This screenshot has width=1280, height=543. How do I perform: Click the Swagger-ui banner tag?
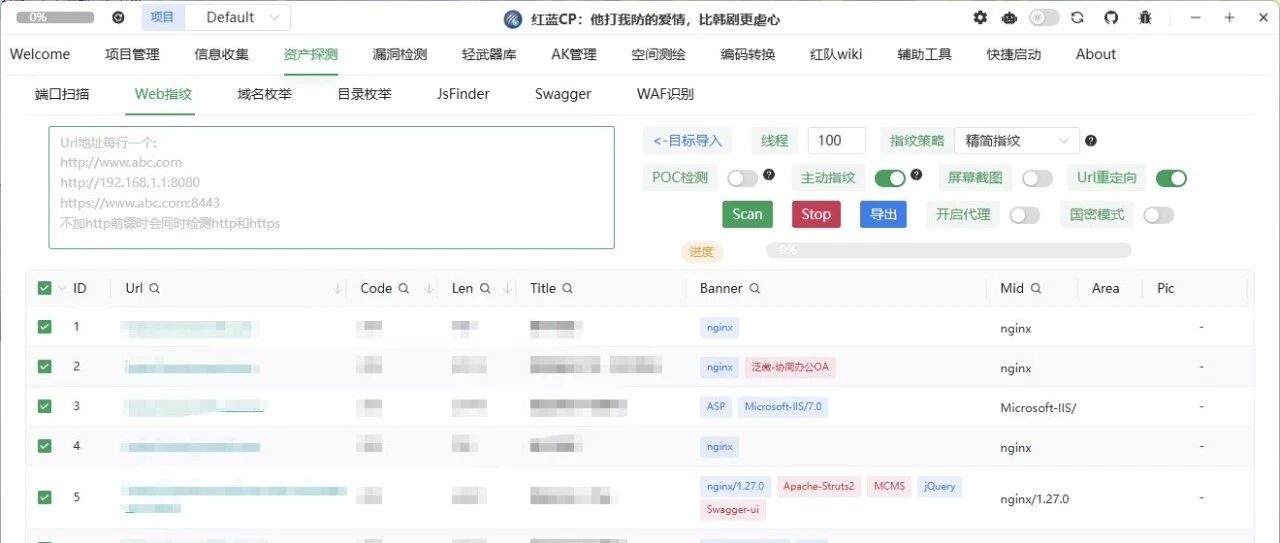733,509
